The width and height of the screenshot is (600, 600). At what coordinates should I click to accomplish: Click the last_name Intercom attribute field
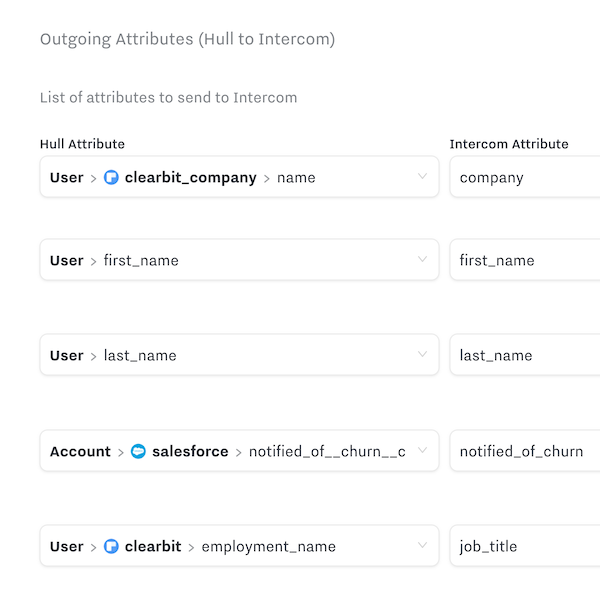(525, 356)
